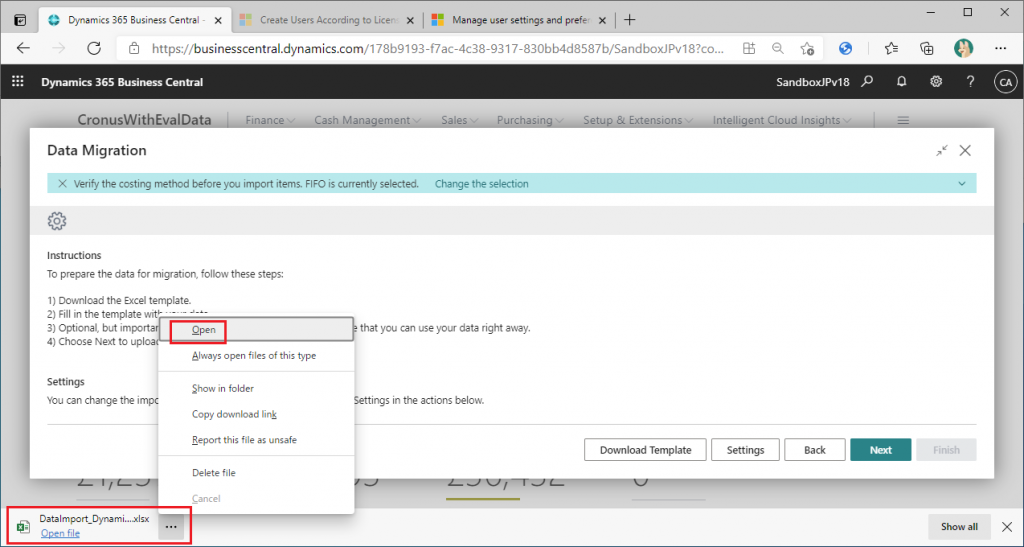Click the browser profile picture
The height and width of the screenshot is (547, 1024).
[x=963, y=48]
